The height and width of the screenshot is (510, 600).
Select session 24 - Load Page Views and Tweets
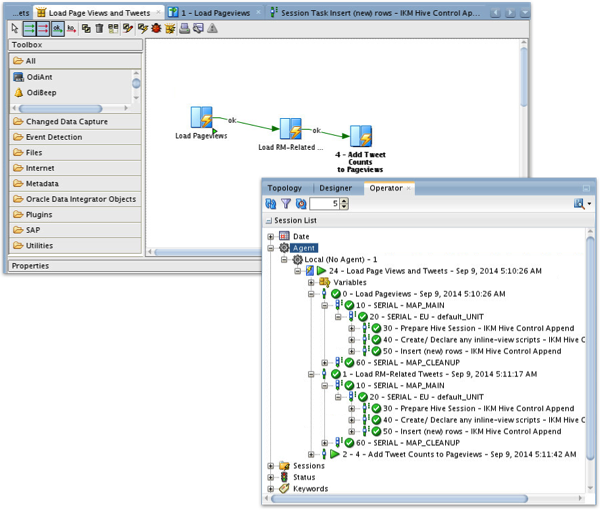tap(435, 271)
